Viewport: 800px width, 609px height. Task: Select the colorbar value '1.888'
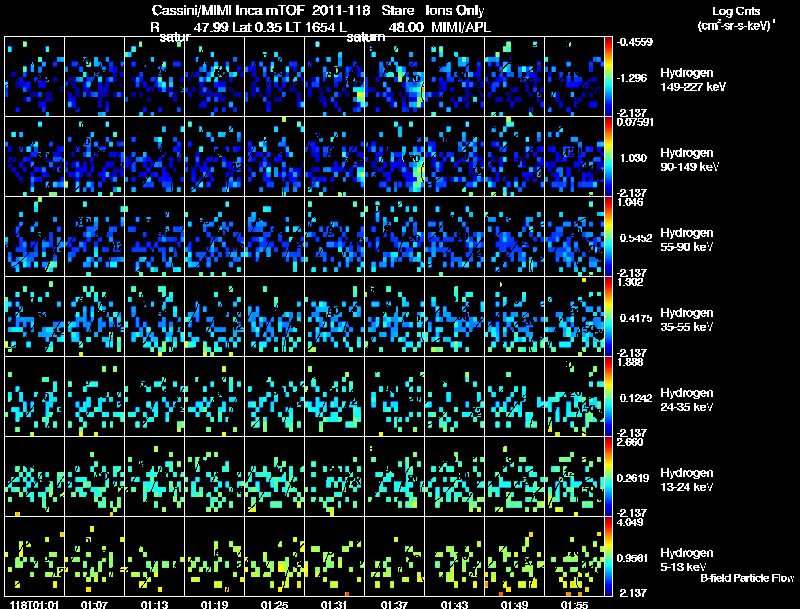pos(630,363)
